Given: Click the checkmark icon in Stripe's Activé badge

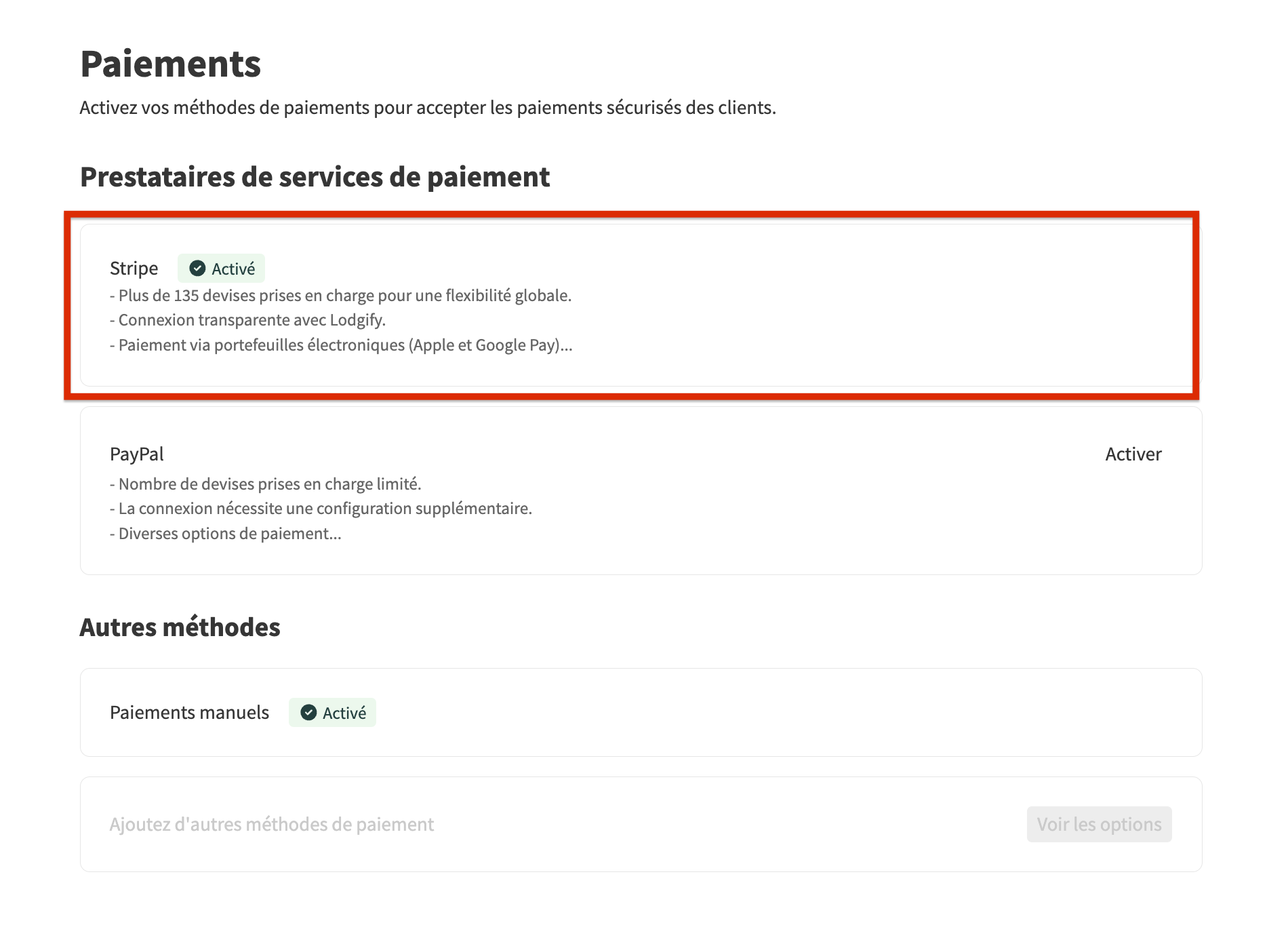Looking at the screenshot, I should (197, 268).
